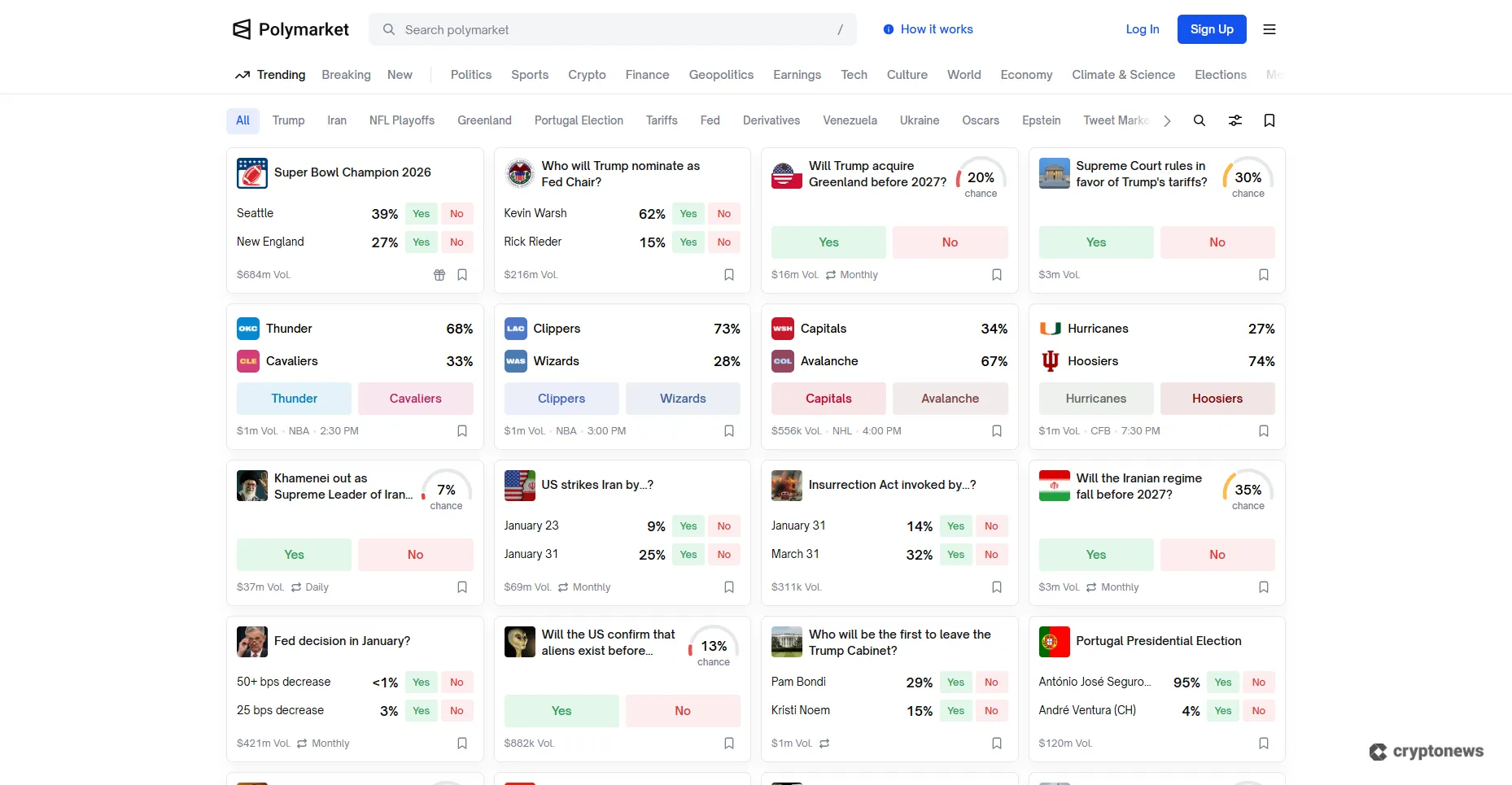Open the filter sliders icon
Image resolution: width=1512 pixels, height=785 pixels.
click(x=1235, y=120)
